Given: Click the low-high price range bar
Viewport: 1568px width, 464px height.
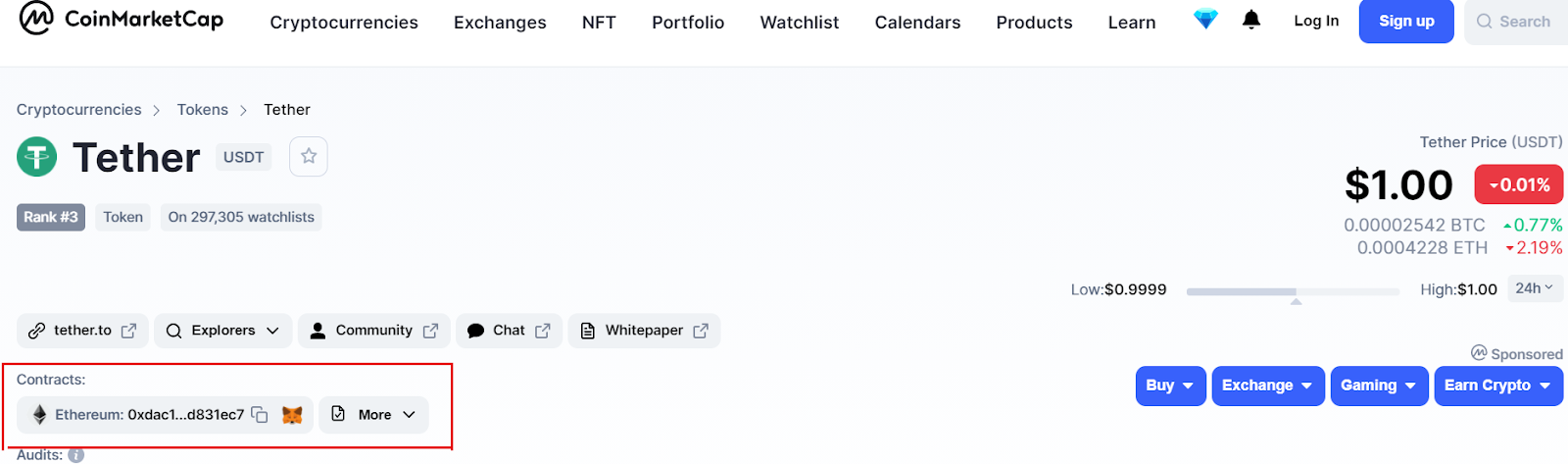Looking at the screenshot, I should click(1293, 291).
